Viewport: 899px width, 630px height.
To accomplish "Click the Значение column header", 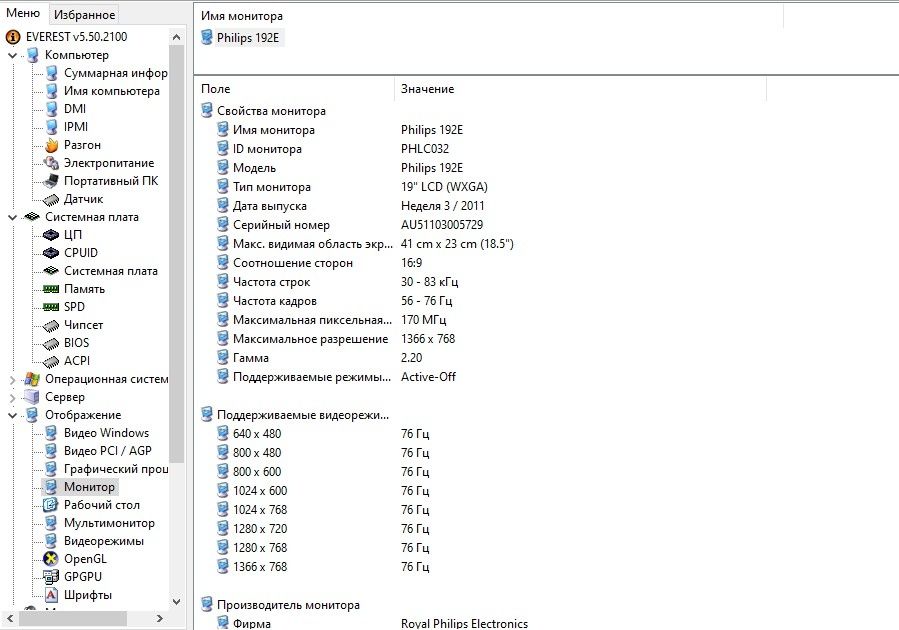I will pyautogui.click(x=580, y=89).
